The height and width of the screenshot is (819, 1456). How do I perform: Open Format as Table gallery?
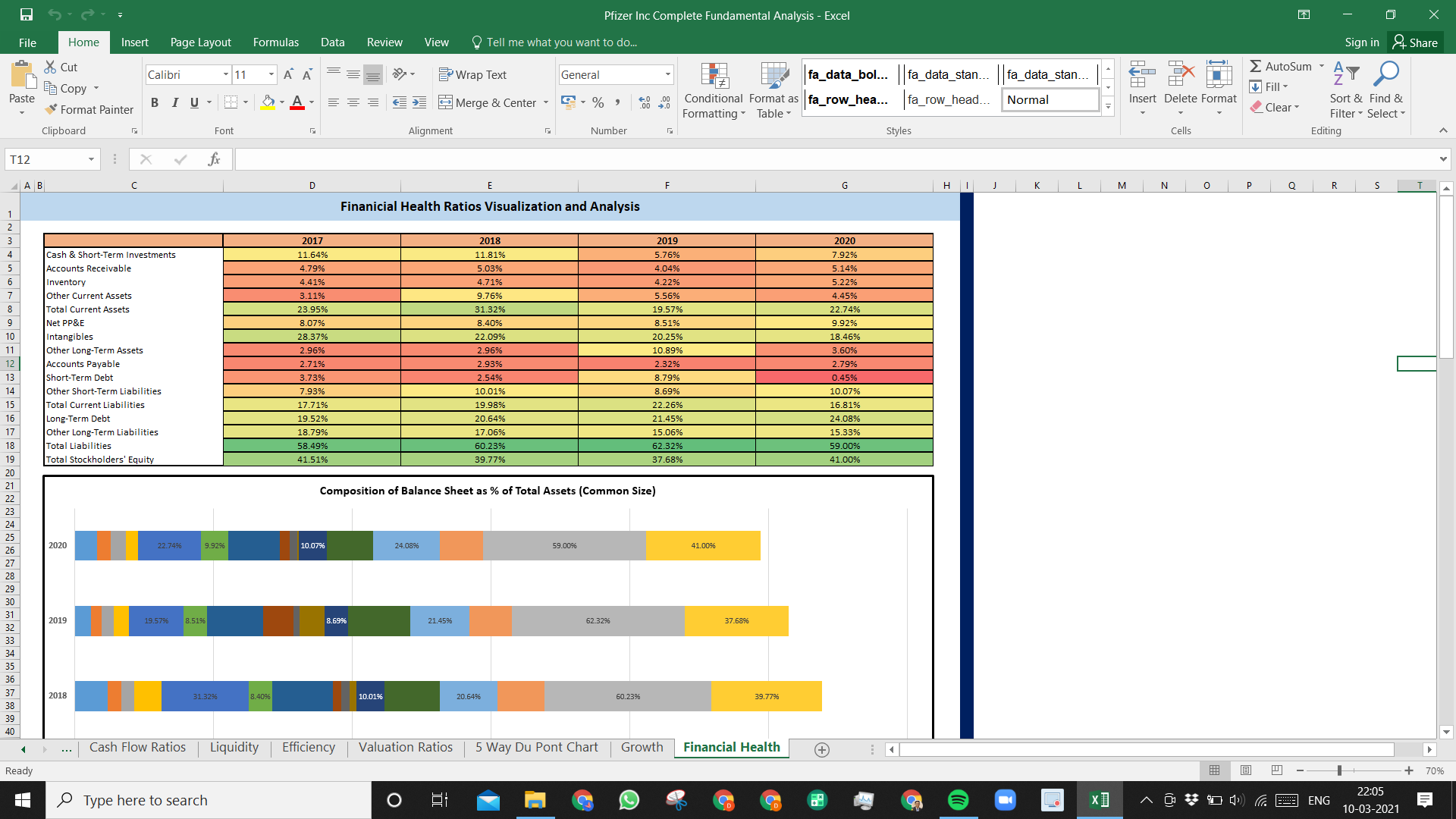[773, 90]
